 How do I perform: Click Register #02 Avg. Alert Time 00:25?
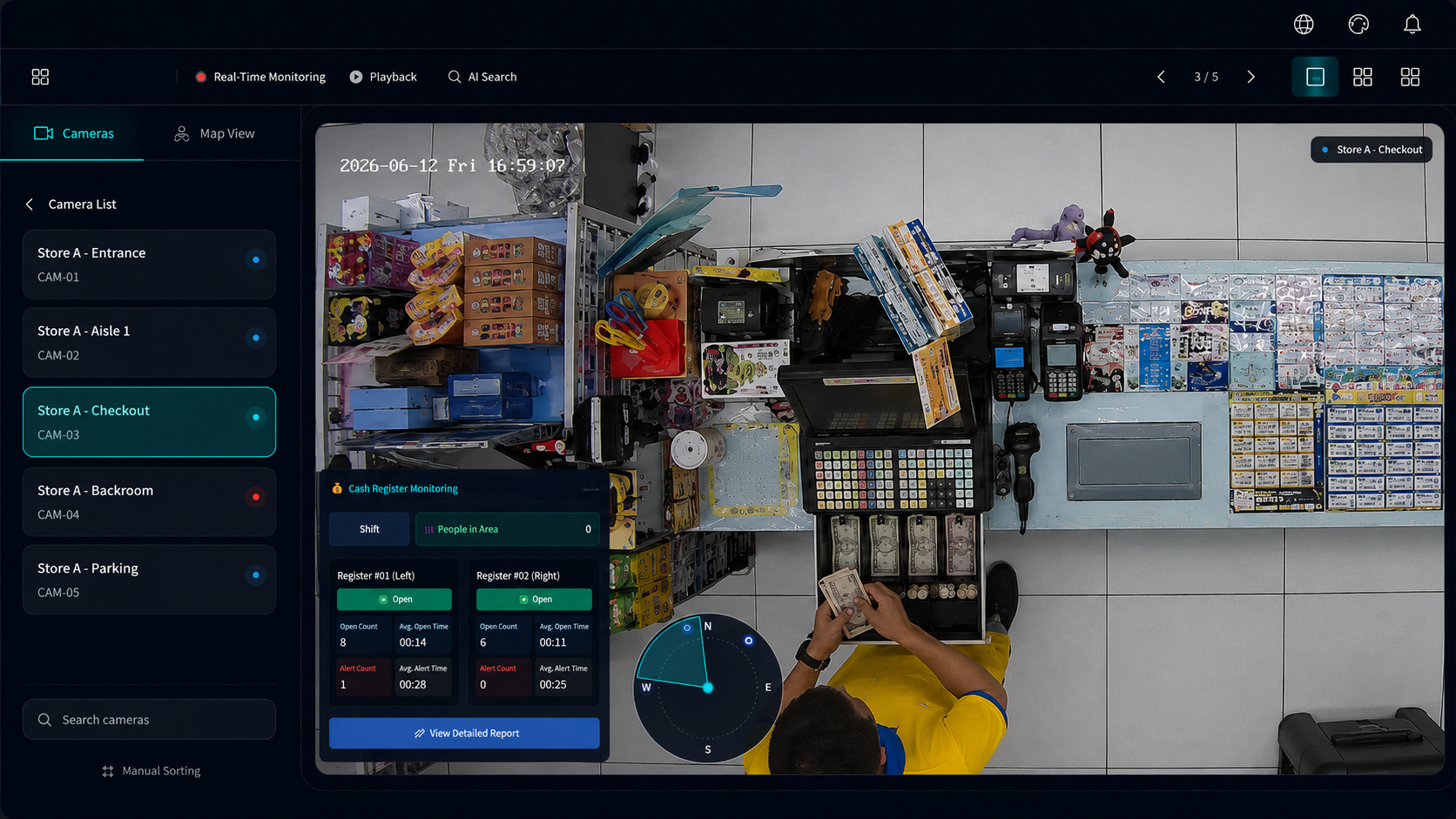pyautogui.click(x=553, y=685)
